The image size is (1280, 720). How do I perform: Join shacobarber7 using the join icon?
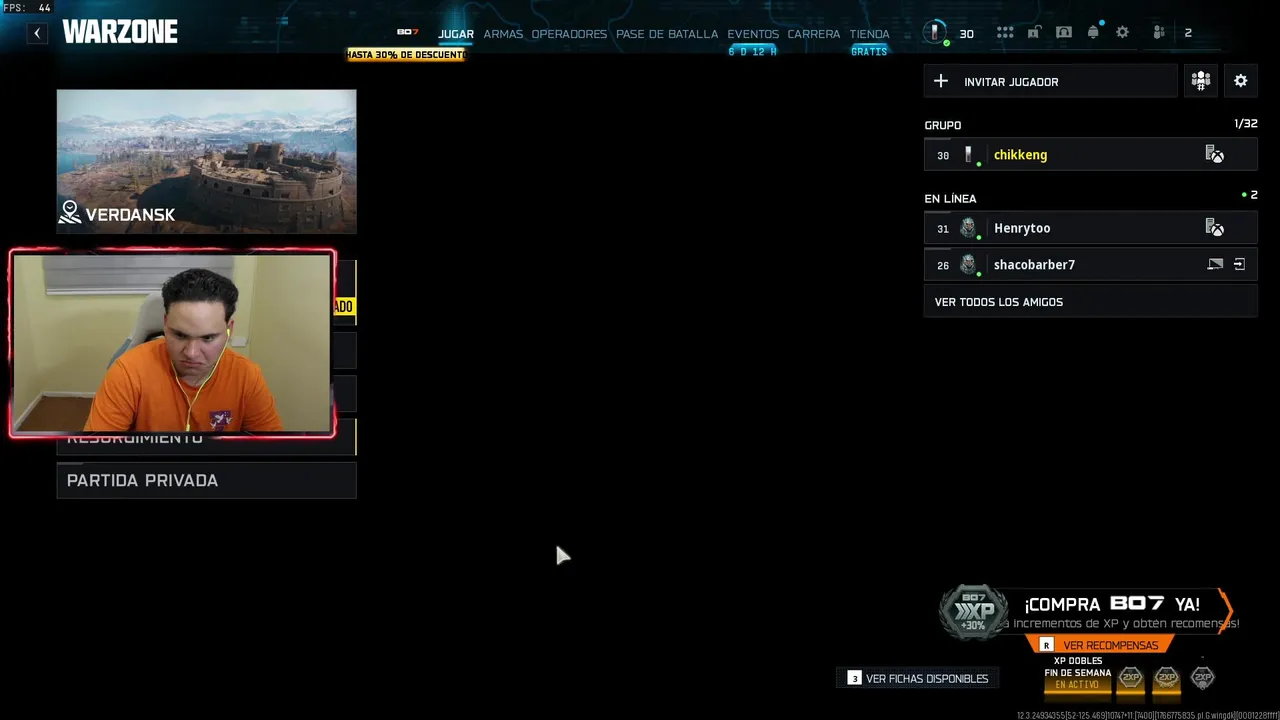[1240, 265]
